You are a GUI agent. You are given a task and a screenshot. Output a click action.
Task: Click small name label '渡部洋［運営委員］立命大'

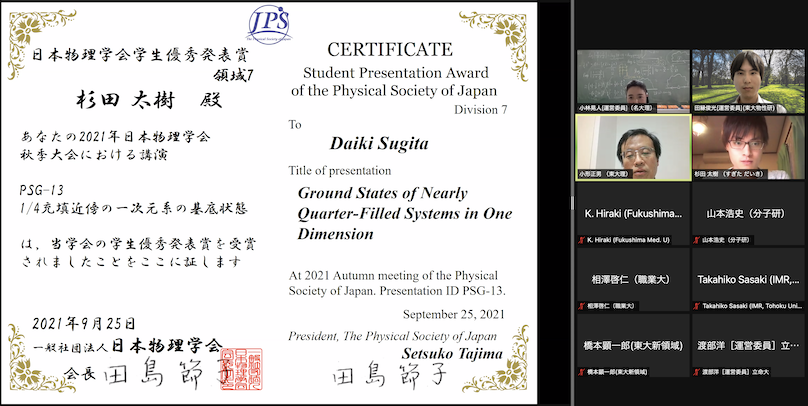click(735, 371)
